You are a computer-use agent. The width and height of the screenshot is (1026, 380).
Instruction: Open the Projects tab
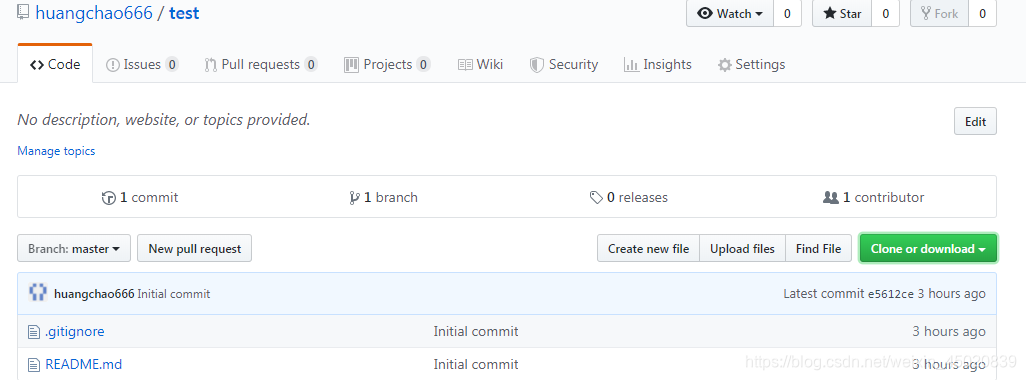coord(387,64)
